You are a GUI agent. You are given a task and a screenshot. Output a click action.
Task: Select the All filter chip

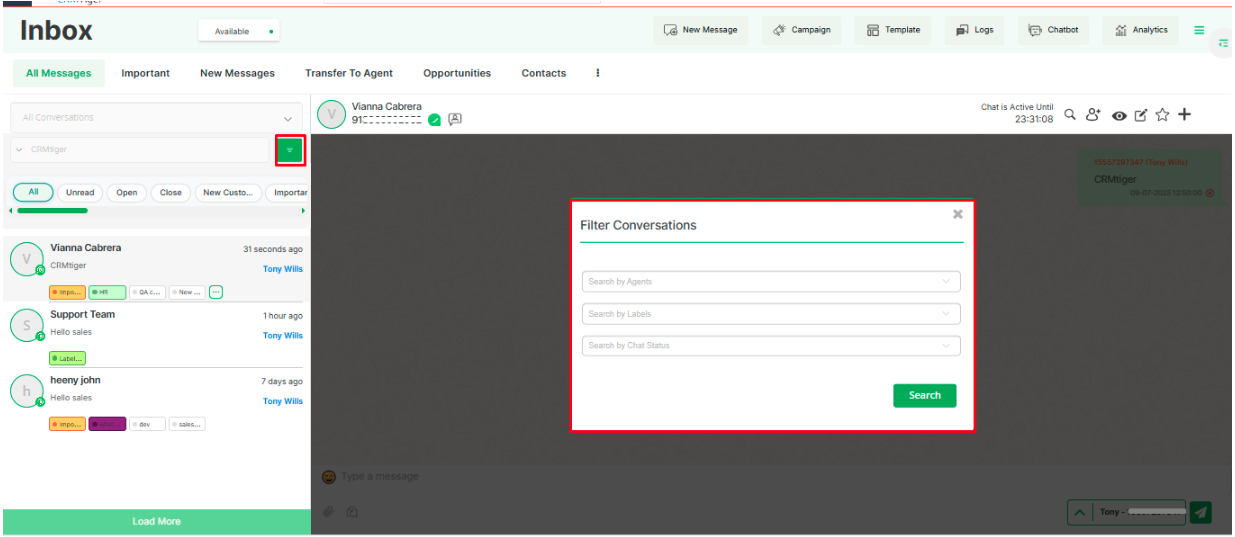tap(34, 192)
